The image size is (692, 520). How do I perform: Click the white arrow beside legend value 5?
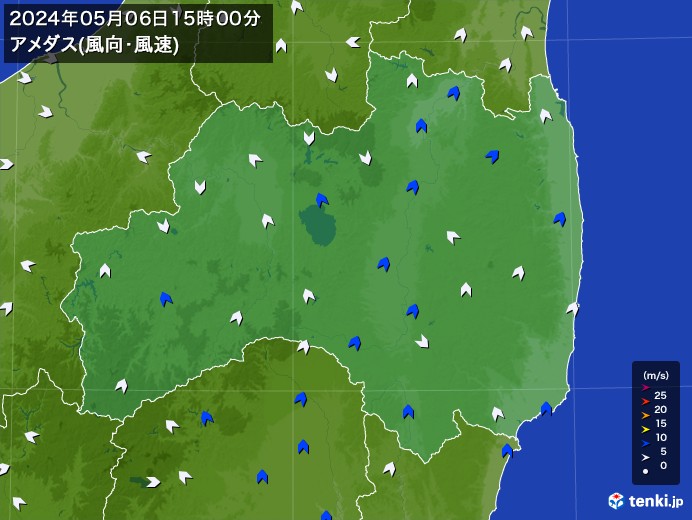tap(646, 458)
